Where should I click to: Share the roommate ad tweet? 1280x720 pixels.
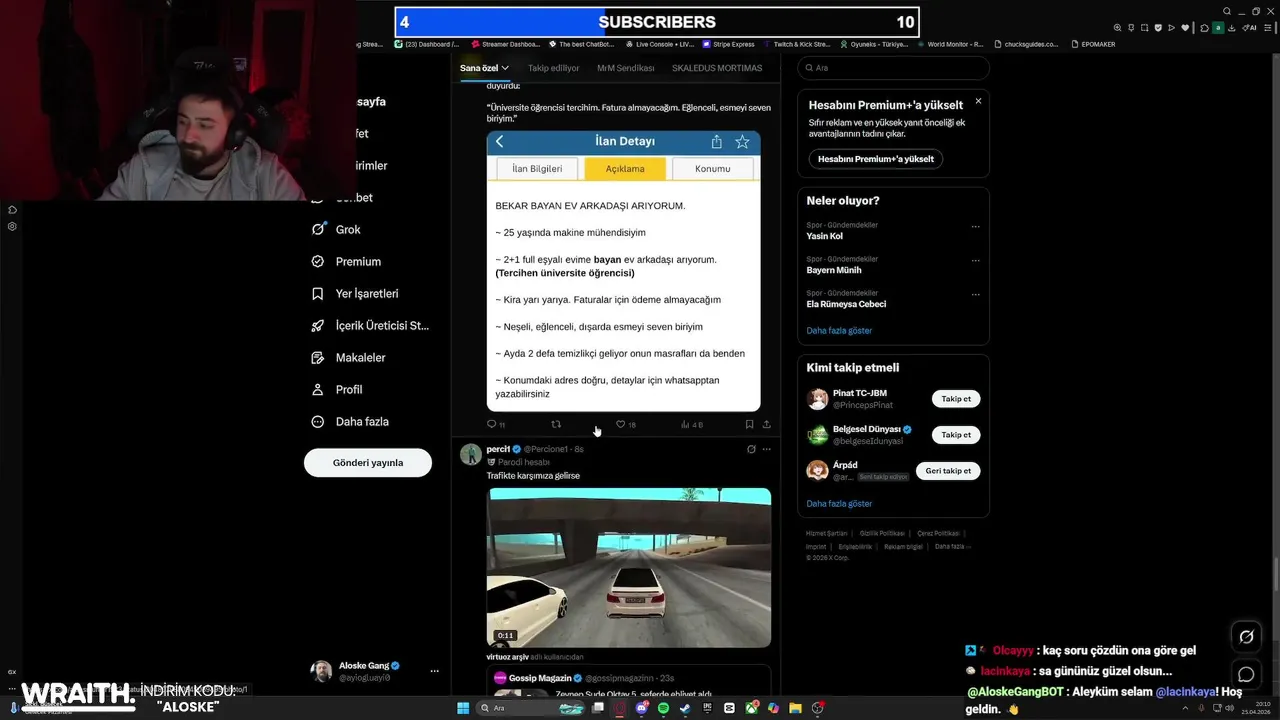tap(766, 424)
